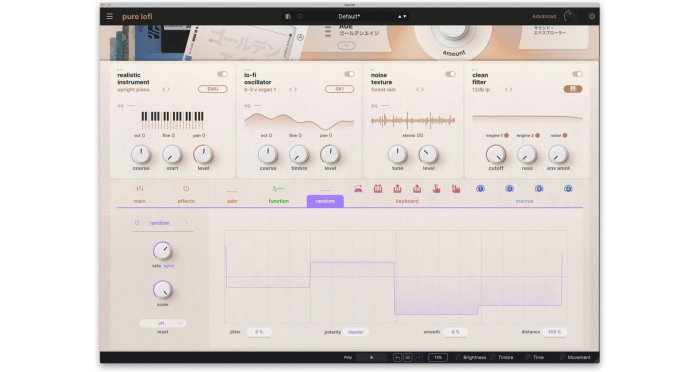Open the hamburger main menu
The image size is (700, 372).
click(109, 17)
